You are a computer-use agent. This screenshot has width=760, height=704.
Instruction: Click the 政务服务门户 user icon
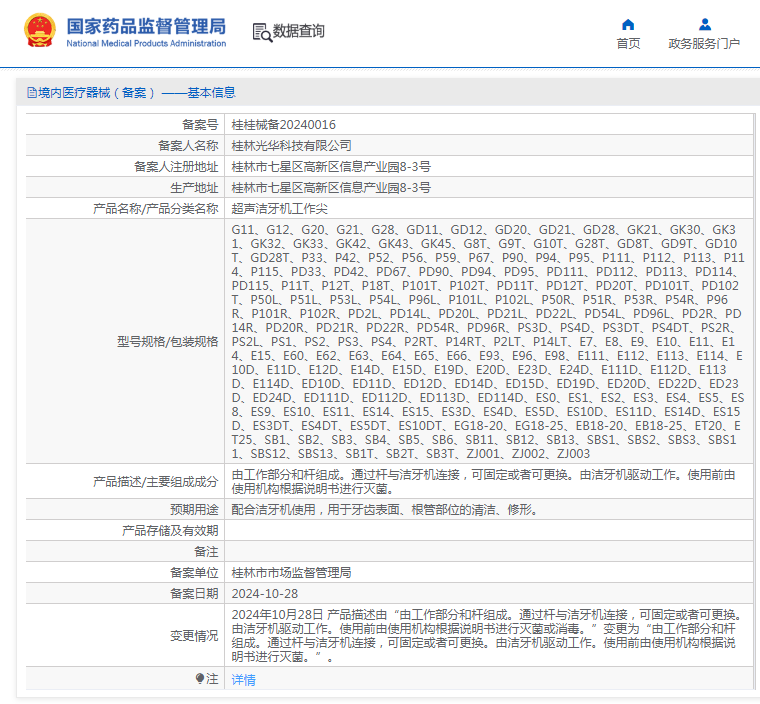(705, 24)
